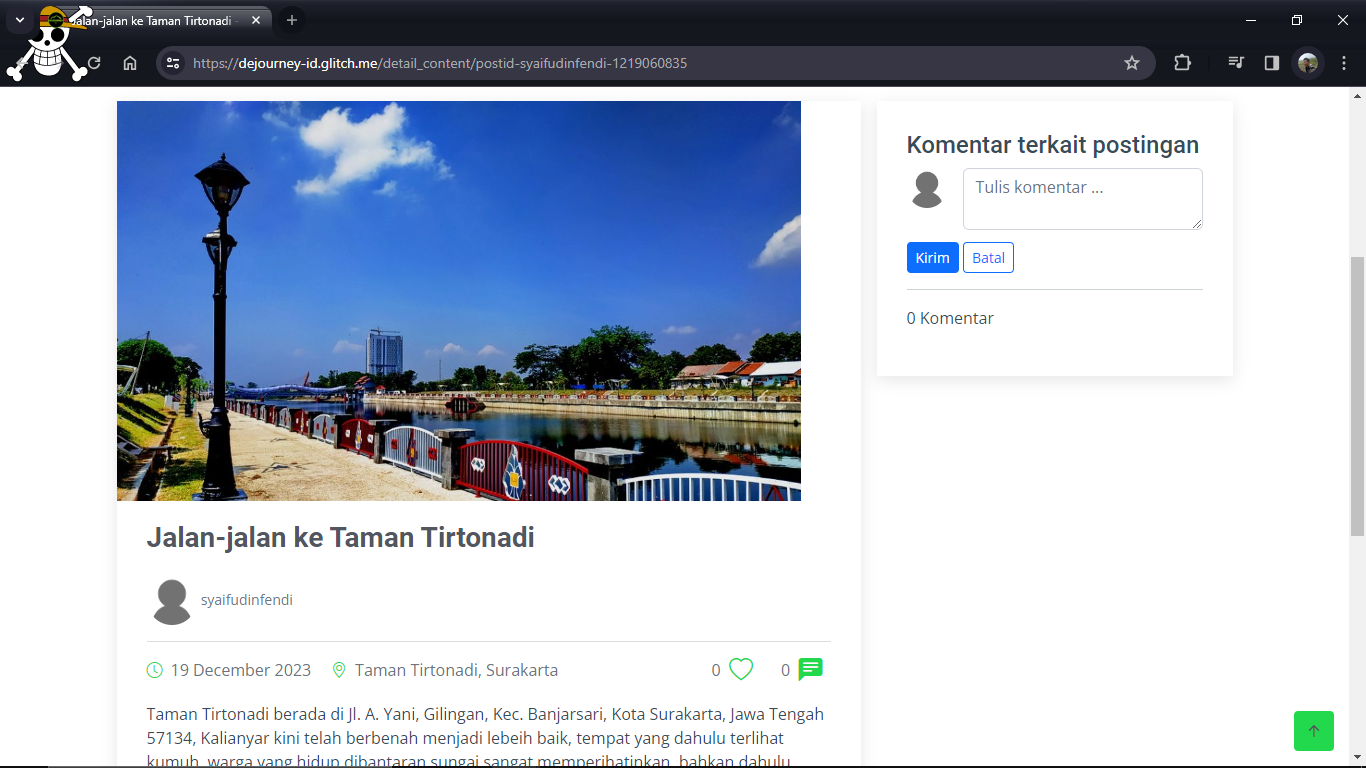The height and width of the screenshot is (768, 1366).
Task: Open the Chrome profile avatar
Action: point(1308,63)
